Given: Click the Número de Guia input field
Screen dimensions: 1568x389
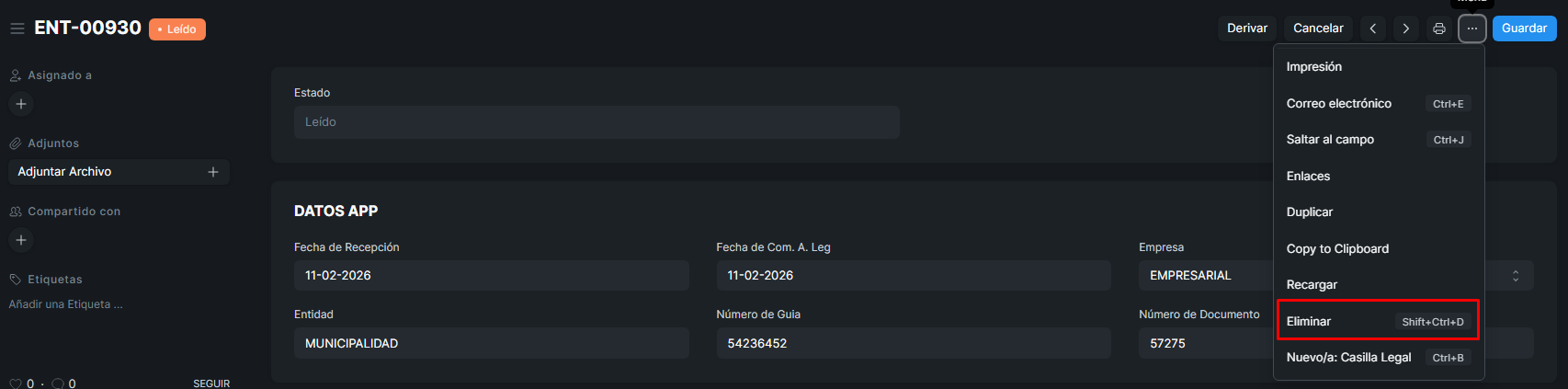Looking at the screenshot, I should pyautogui.click(x=913, y=343).
